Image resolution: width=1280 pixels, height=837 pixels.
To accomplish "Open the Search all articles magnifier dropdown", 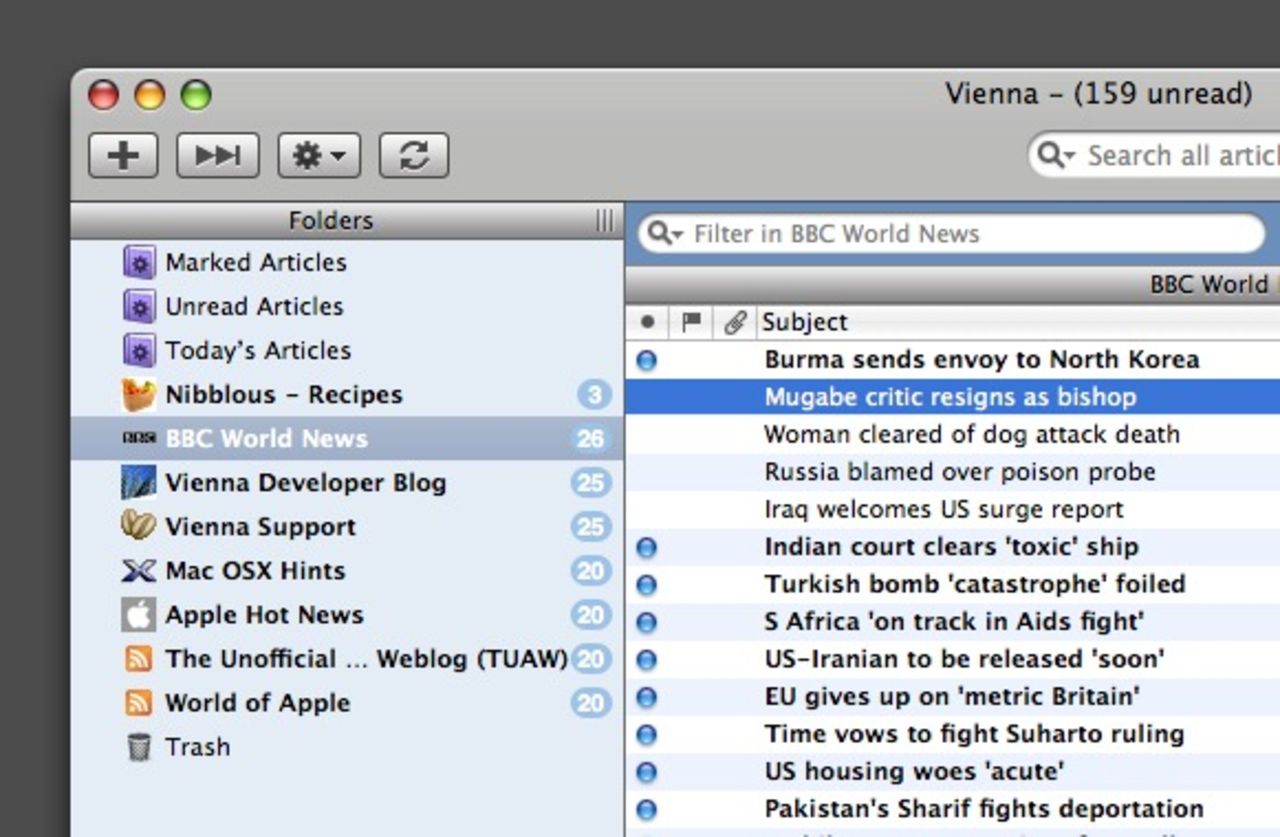I will coord(1056,156).
